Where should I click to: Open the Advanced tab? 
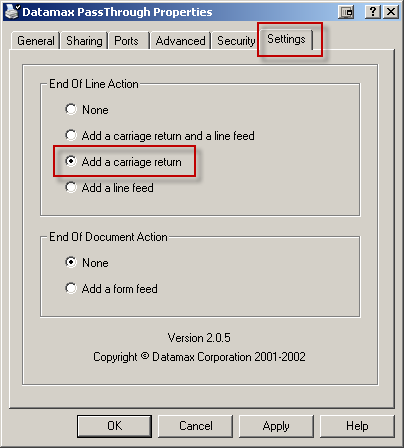(x=180, y=41)
